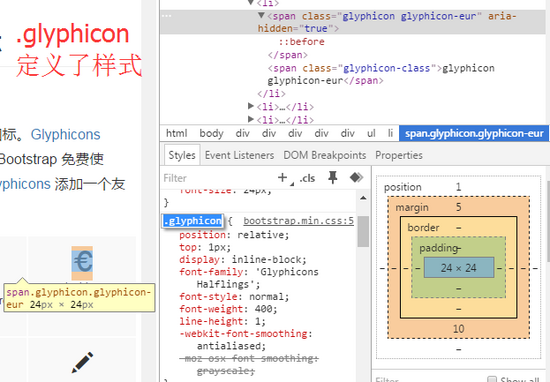Click the euro glyphicon on page

coord(83,261)
